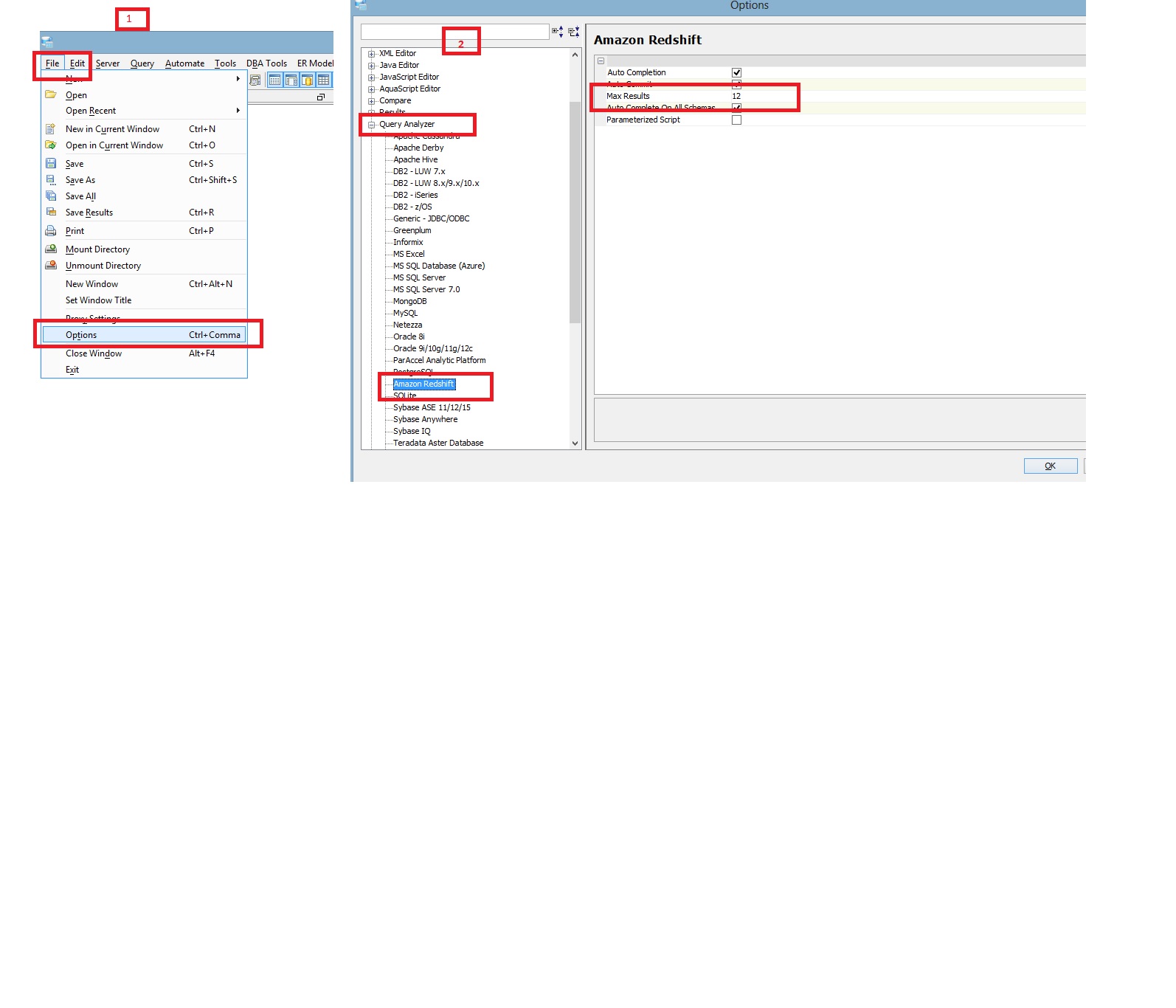Open the Query menu
This screenshot has width=1176, height=1008.
[142, 63]
